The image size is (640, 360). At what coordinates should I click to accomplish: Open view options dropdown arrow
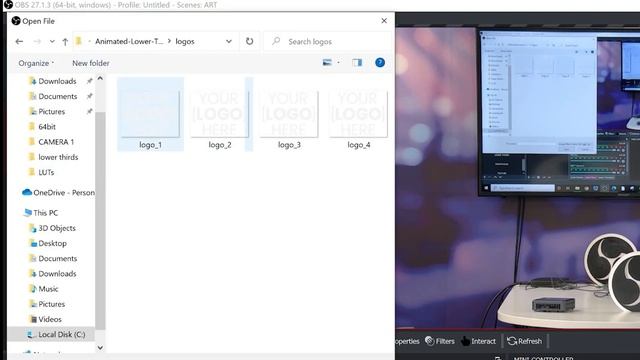coord(338,62)
